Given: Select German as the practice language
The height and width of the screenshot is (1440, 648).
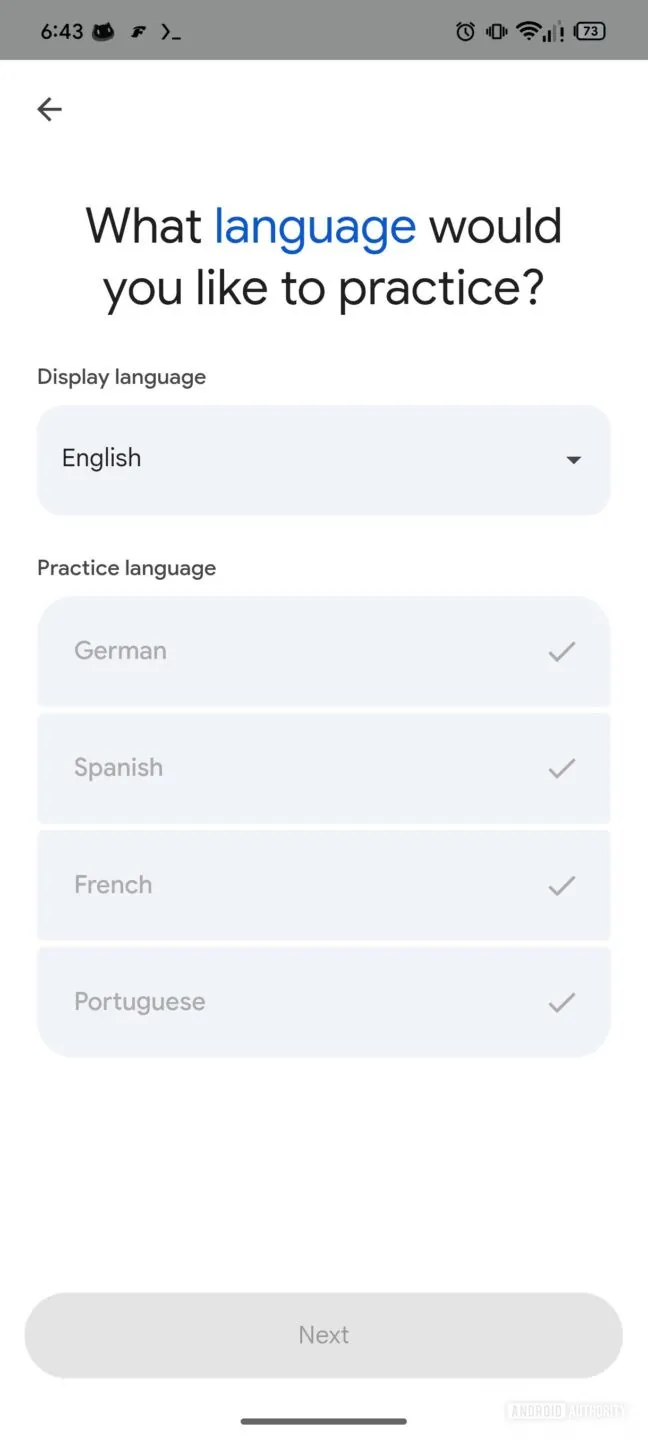Looking at the screenshot, I should coord(324,651).
